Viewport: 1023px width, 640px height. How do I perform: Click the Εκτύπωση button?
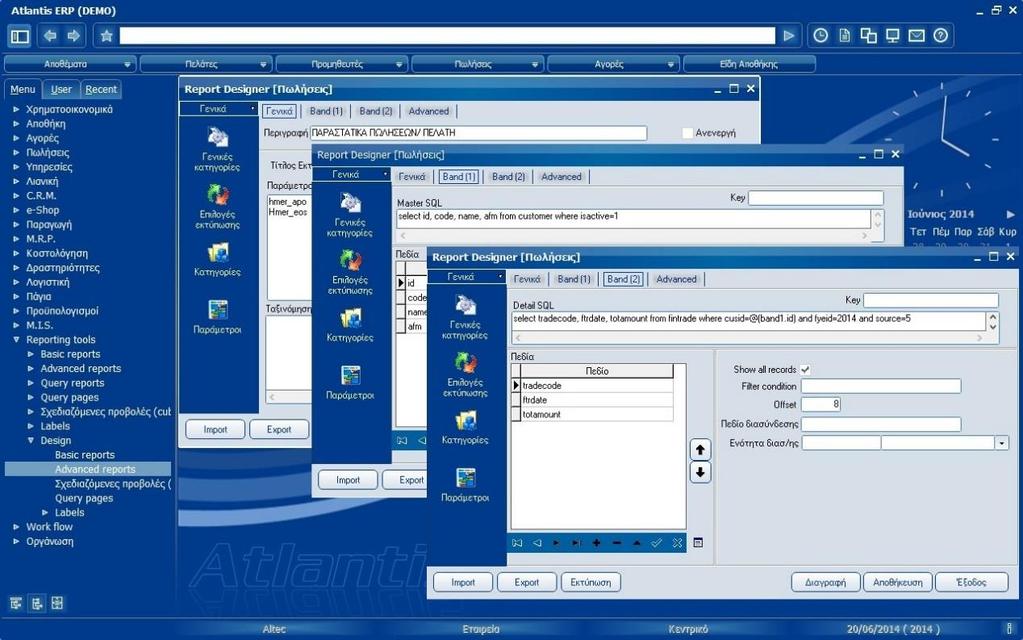(590, 582)
